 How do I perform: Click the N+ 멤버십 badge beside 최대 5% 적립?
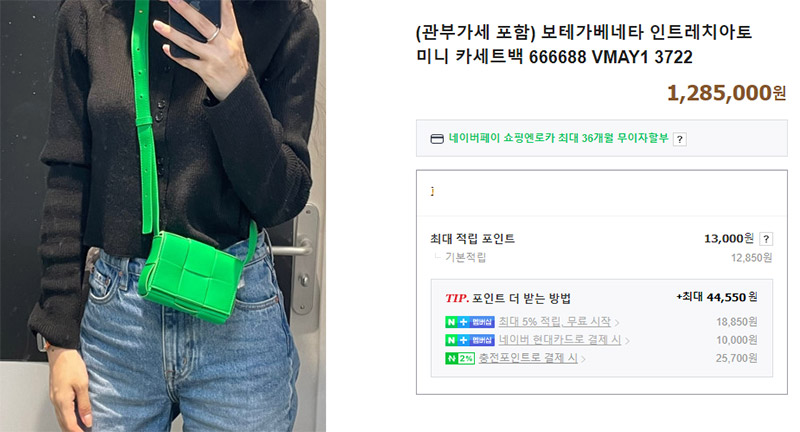point(469,322)
